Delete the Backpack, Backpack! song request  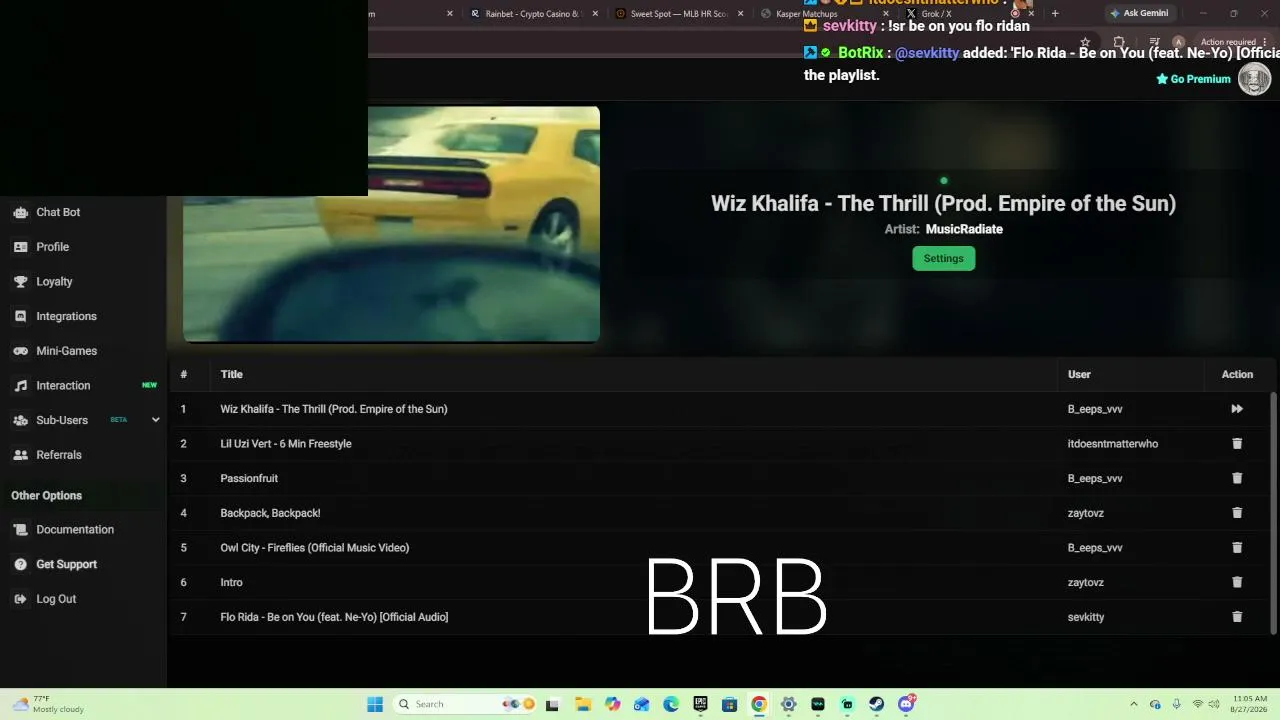(x=1237, y=513)
